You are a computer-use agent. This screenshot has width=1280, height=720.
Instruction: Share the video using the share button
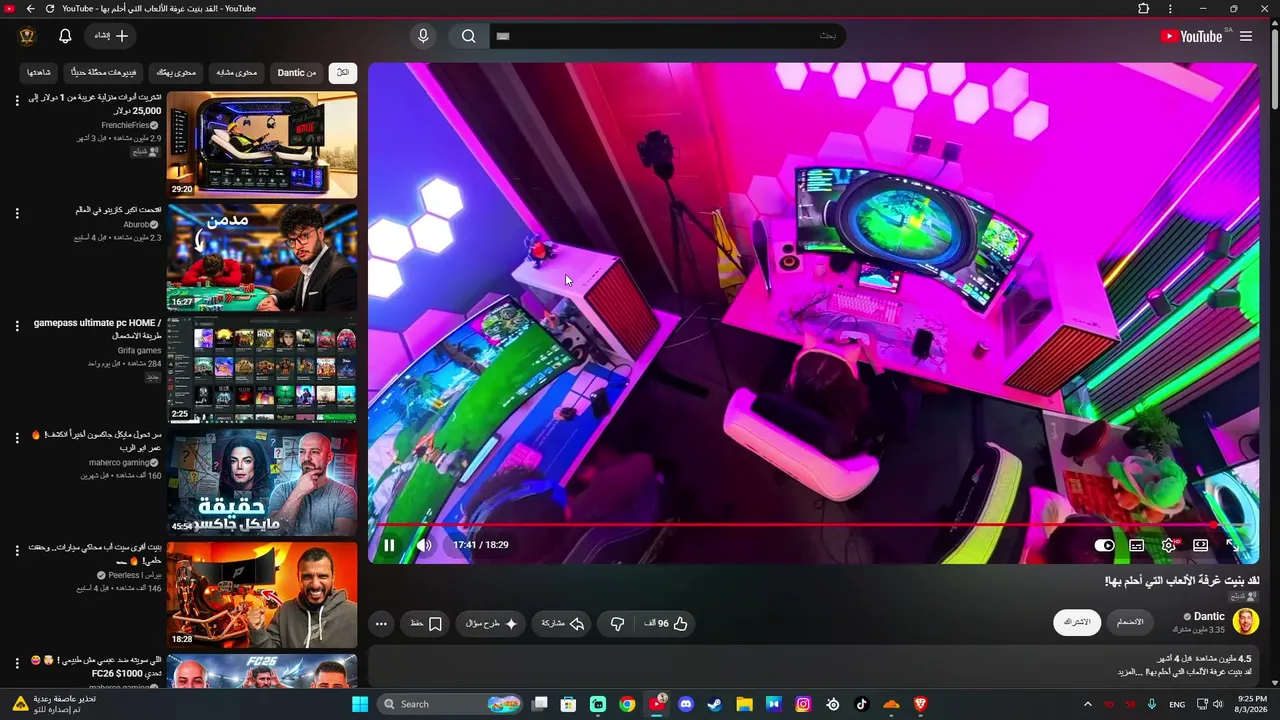coord(561,623)
